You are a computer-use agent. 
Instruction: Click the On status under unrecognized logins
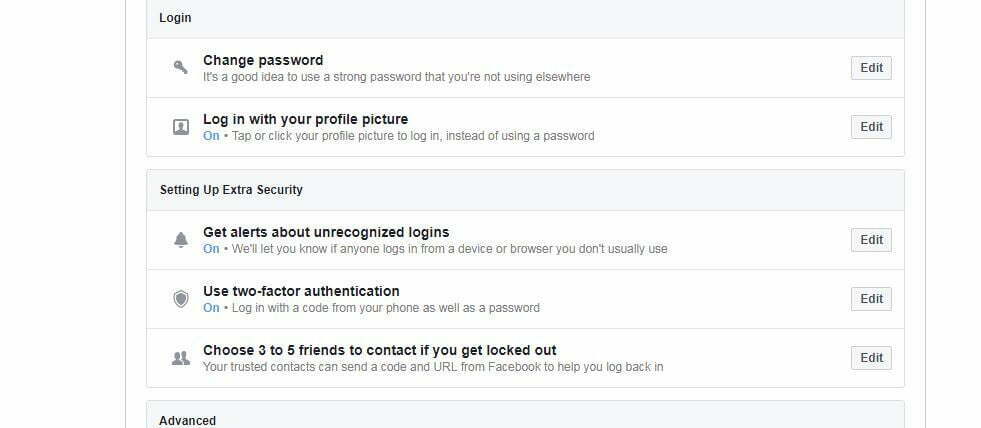[x=211, y=249]
